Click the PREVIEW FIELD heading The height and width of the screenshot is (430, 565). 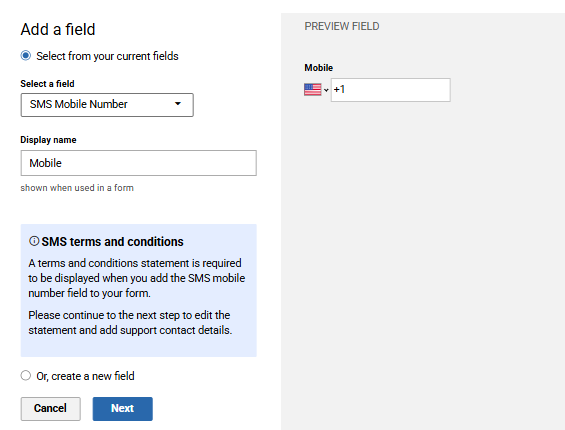pyautogui.click(x=342, y=26)
